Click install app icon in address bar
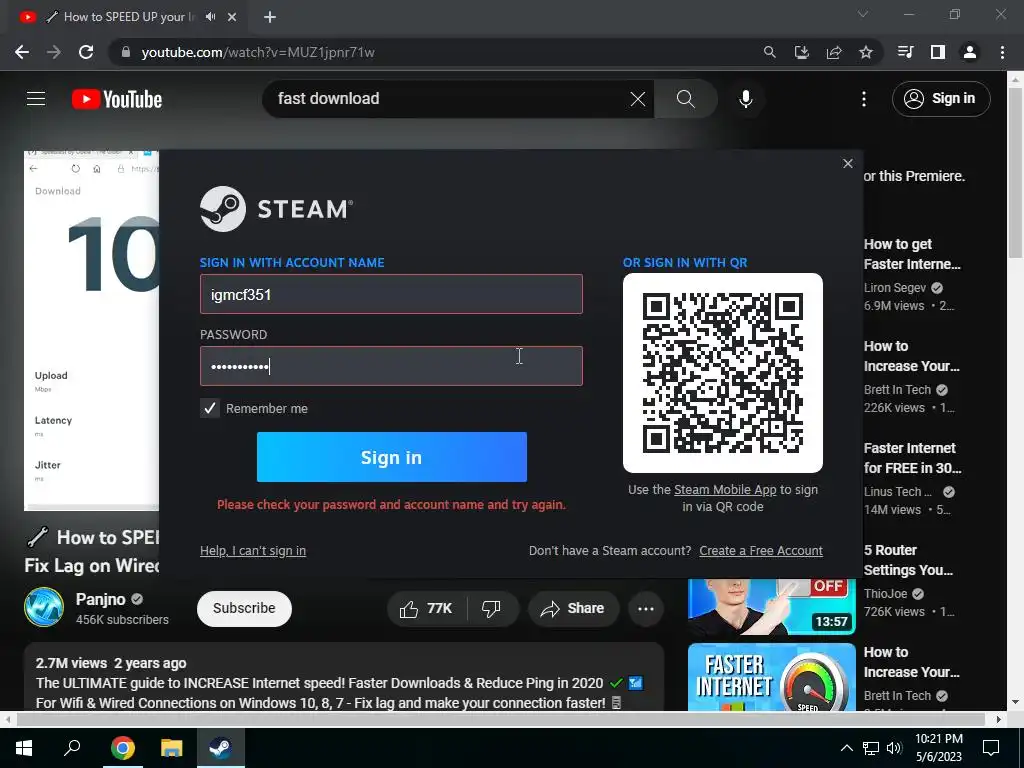Image resolution: width=1024 pixels, height=768 pixels. [x=802, y=52]
